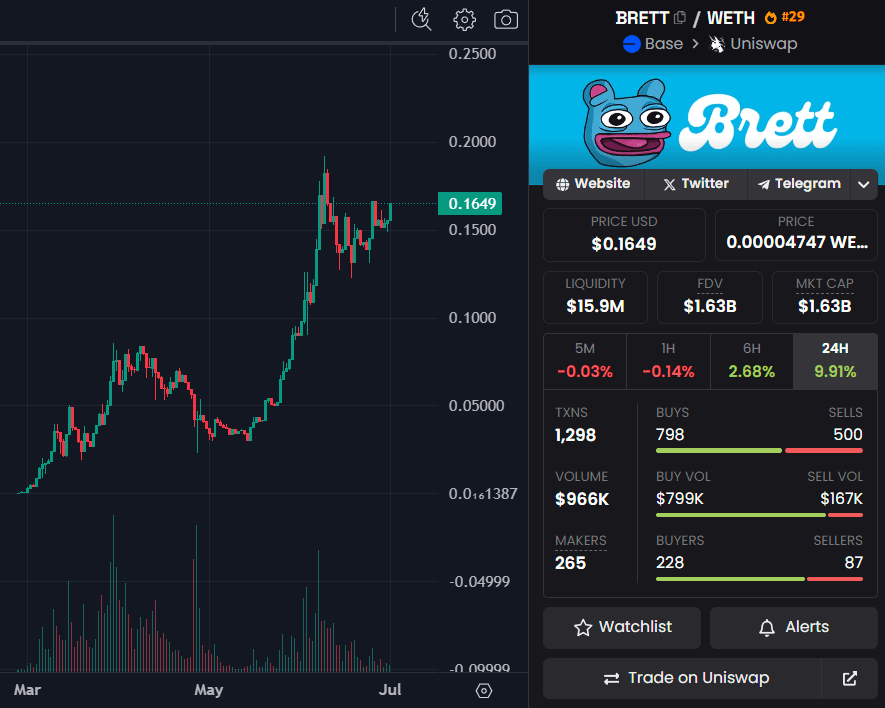Open the Twitter link
The width and height of the screenshot is (885, 708).
click(696, 184)
